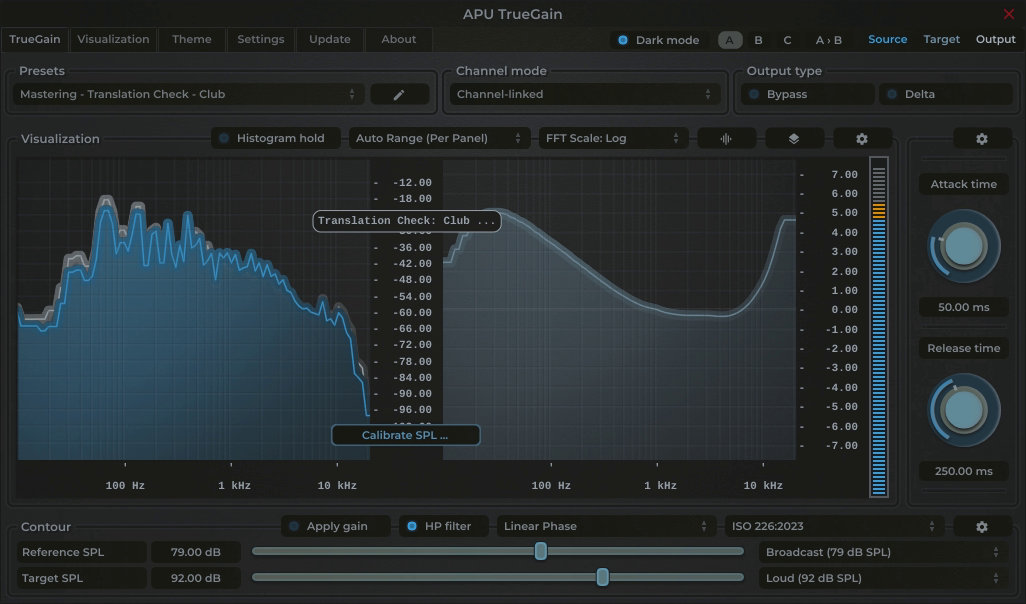Image resolution: width=1026 pixels, height=604 pixels.
Task: Disable the HP filter toggle
Action: point(444,526)
